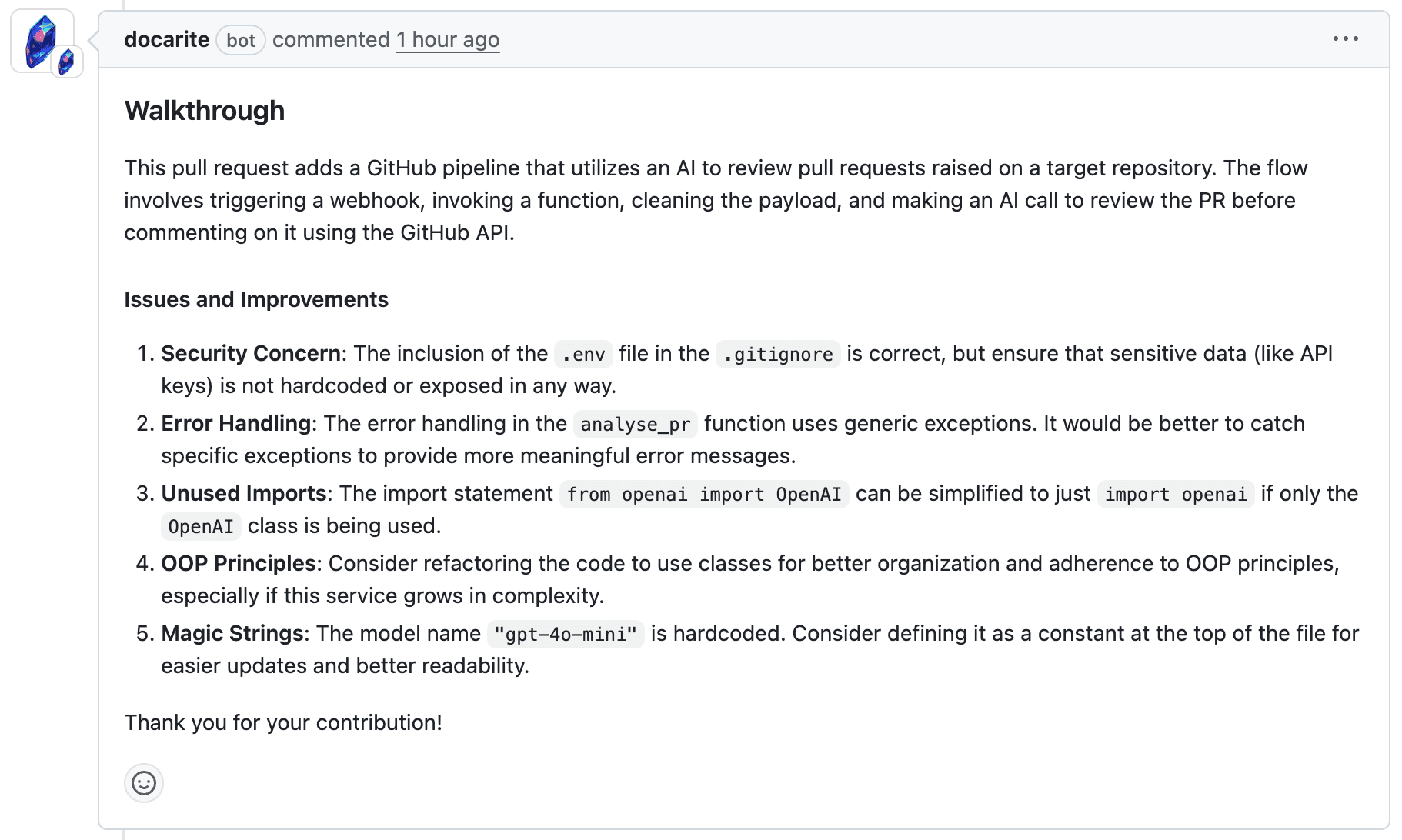
Task: Select the .gitignore code span
Action: click(777, 354)
